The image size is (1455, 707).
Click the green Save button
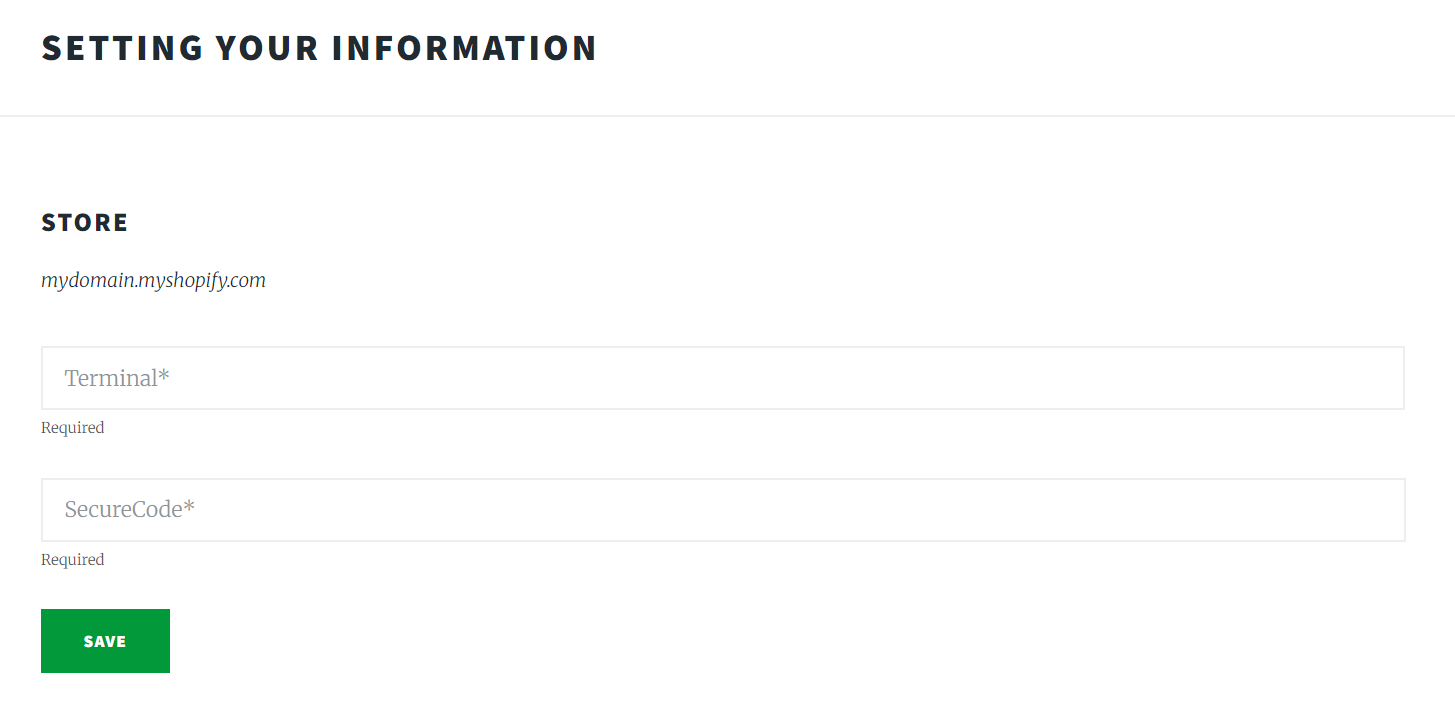(x=105, y=641)
